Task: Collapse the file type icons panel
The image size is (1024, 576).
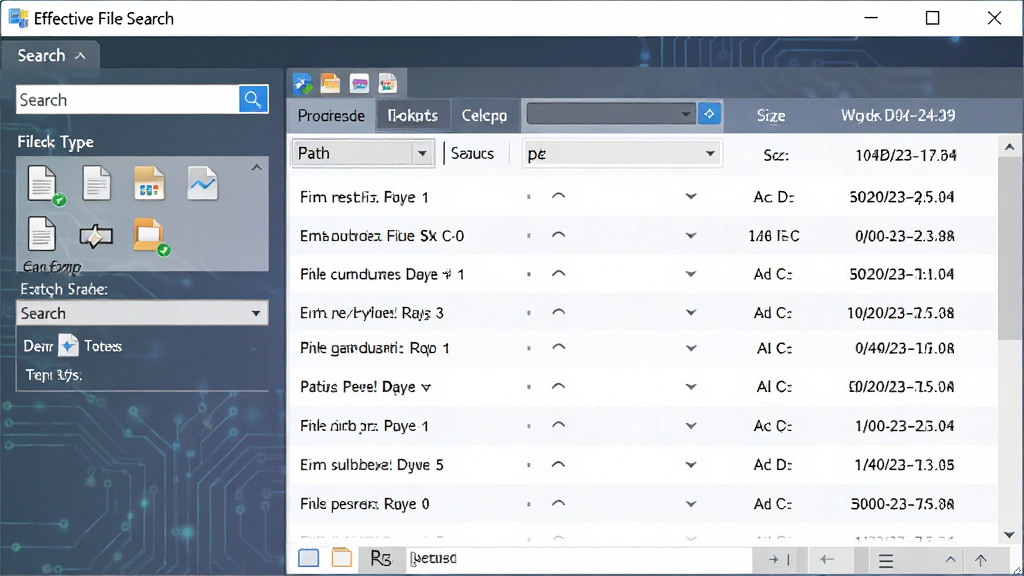Action: [257, 168]
